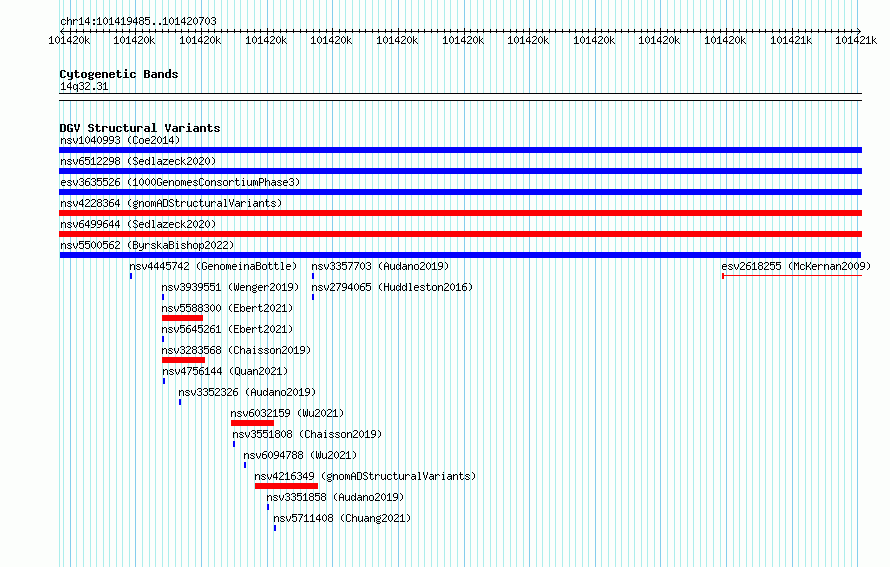Select the blue bar under nsv6512298
The image size is (890, 567).
[x=460, y=171]
